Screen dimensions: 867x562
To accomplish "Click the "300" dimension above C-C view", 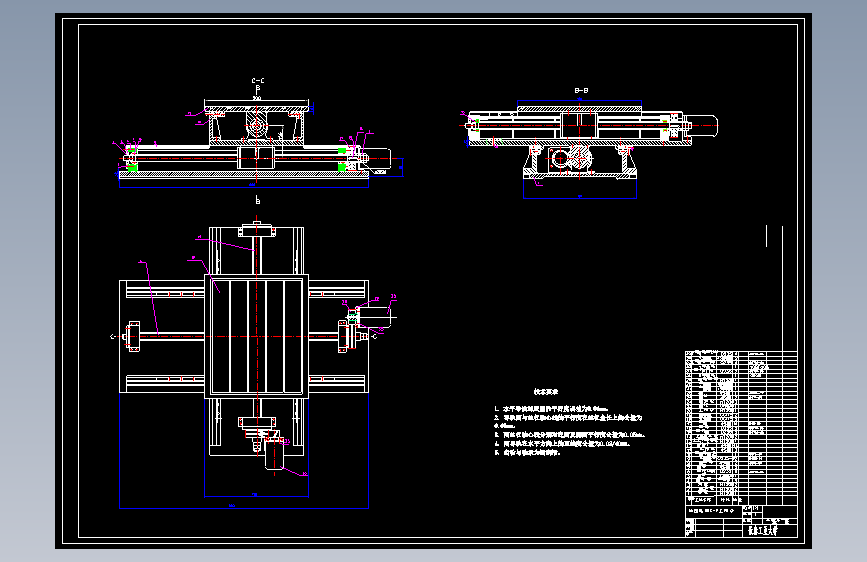I will point(257,98).
